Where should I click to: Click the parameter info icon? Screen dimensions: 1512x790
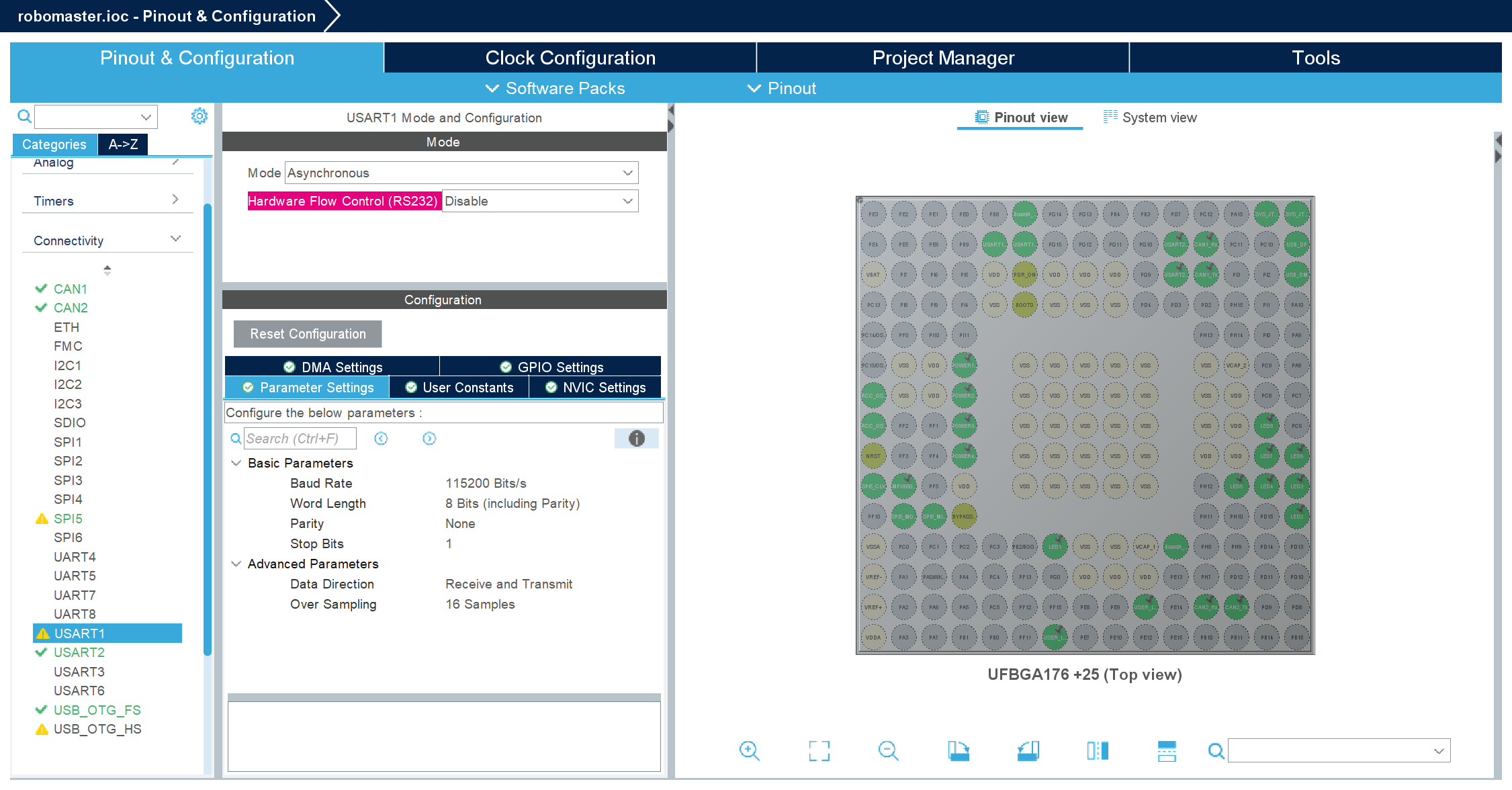pos(636,439)
